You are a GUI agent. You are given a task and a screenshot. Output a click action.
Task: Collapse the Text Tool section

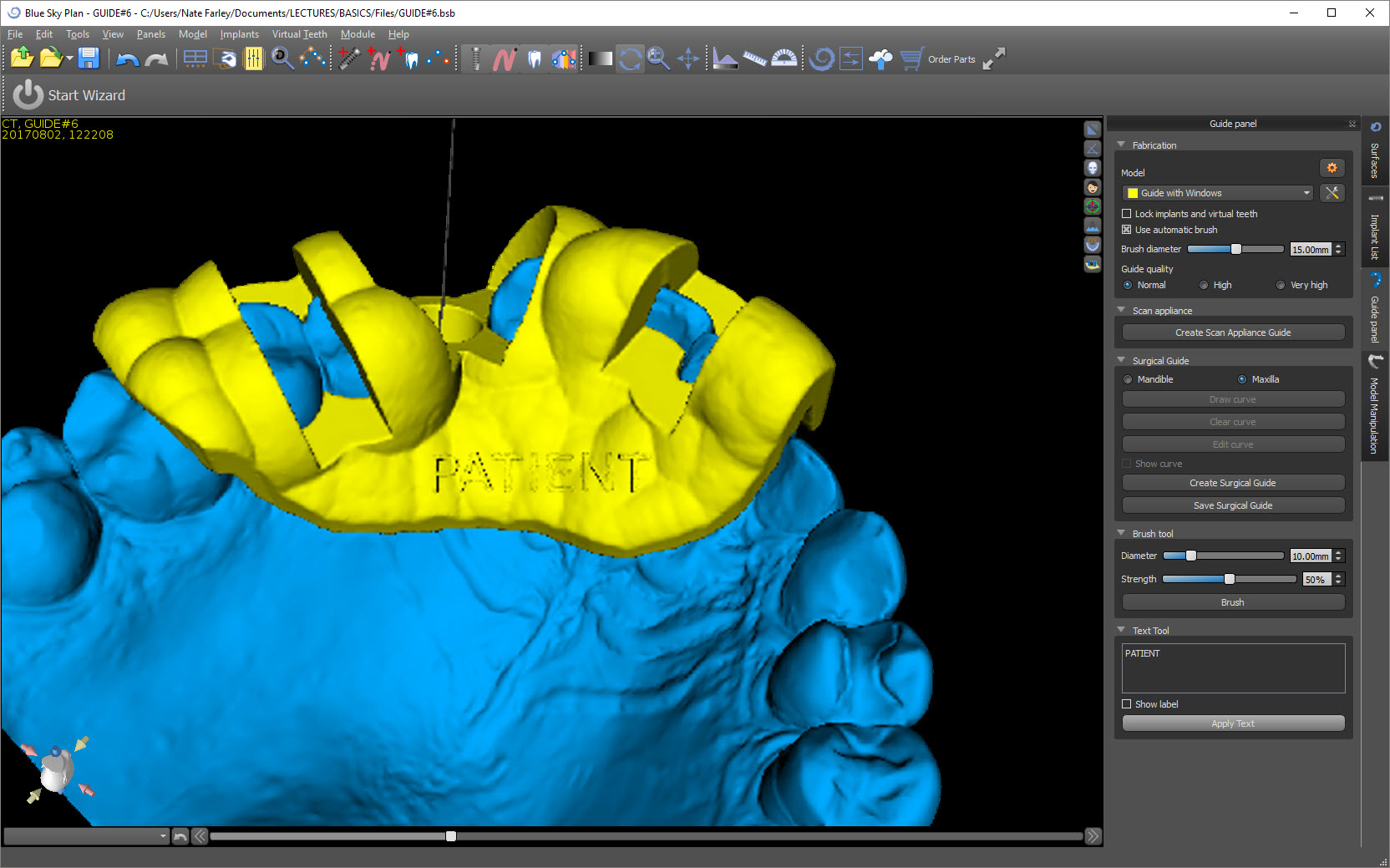coord(1121,630)
